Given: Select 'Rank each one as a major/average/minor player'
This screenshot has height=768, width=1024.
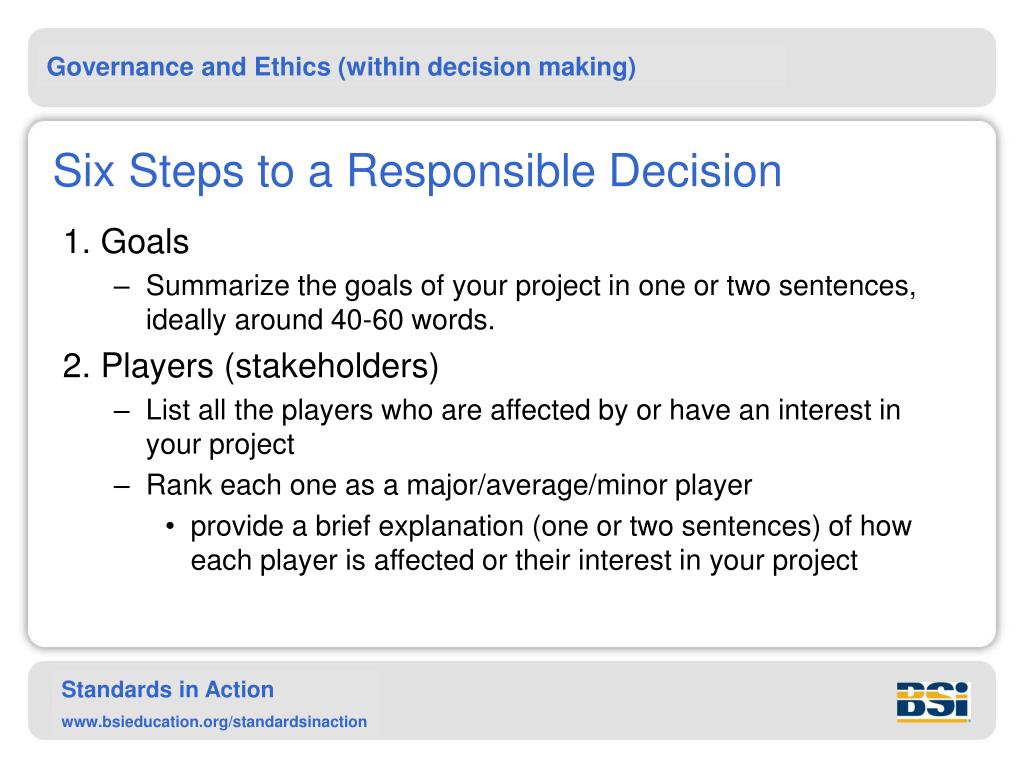Looking at the screenshot, I should click(x=449, y=486).
